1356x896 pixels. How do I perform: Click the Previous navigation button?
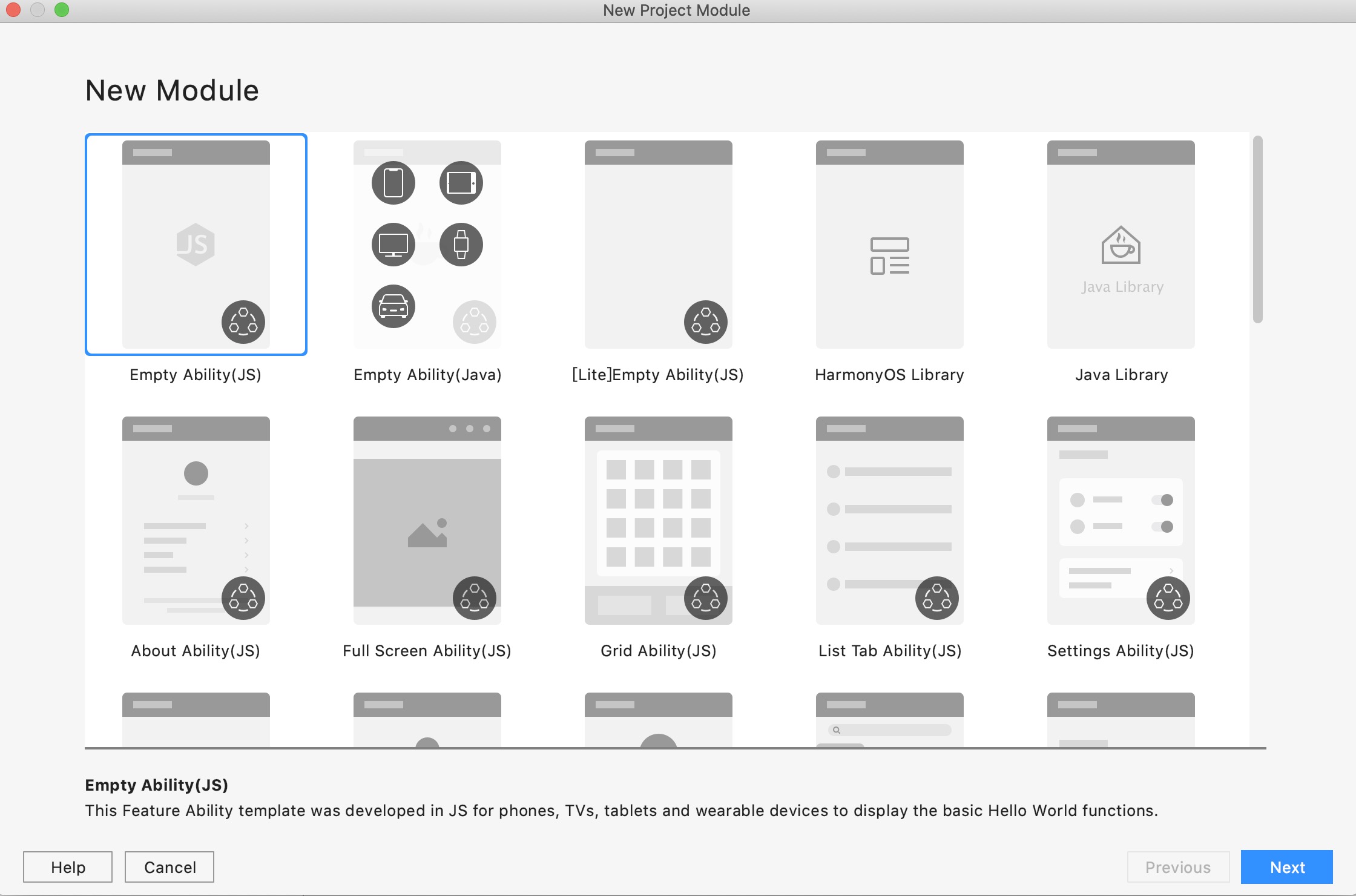point(1179,867)
